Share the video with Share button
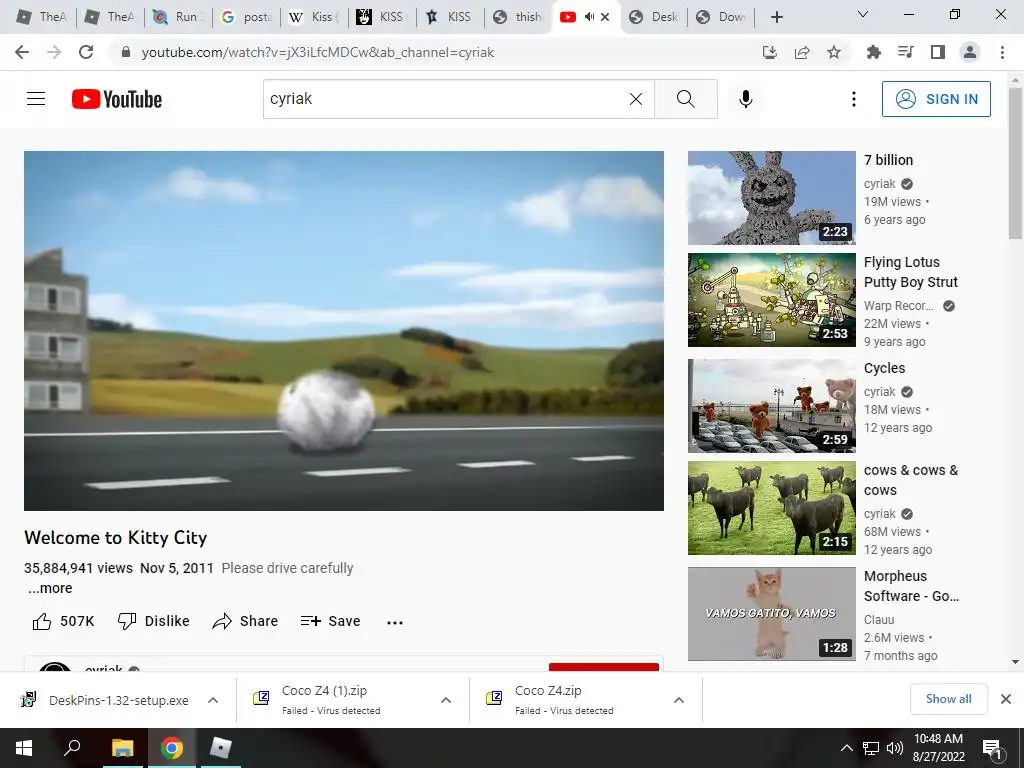1024x768 pixels. coord(246,621)
